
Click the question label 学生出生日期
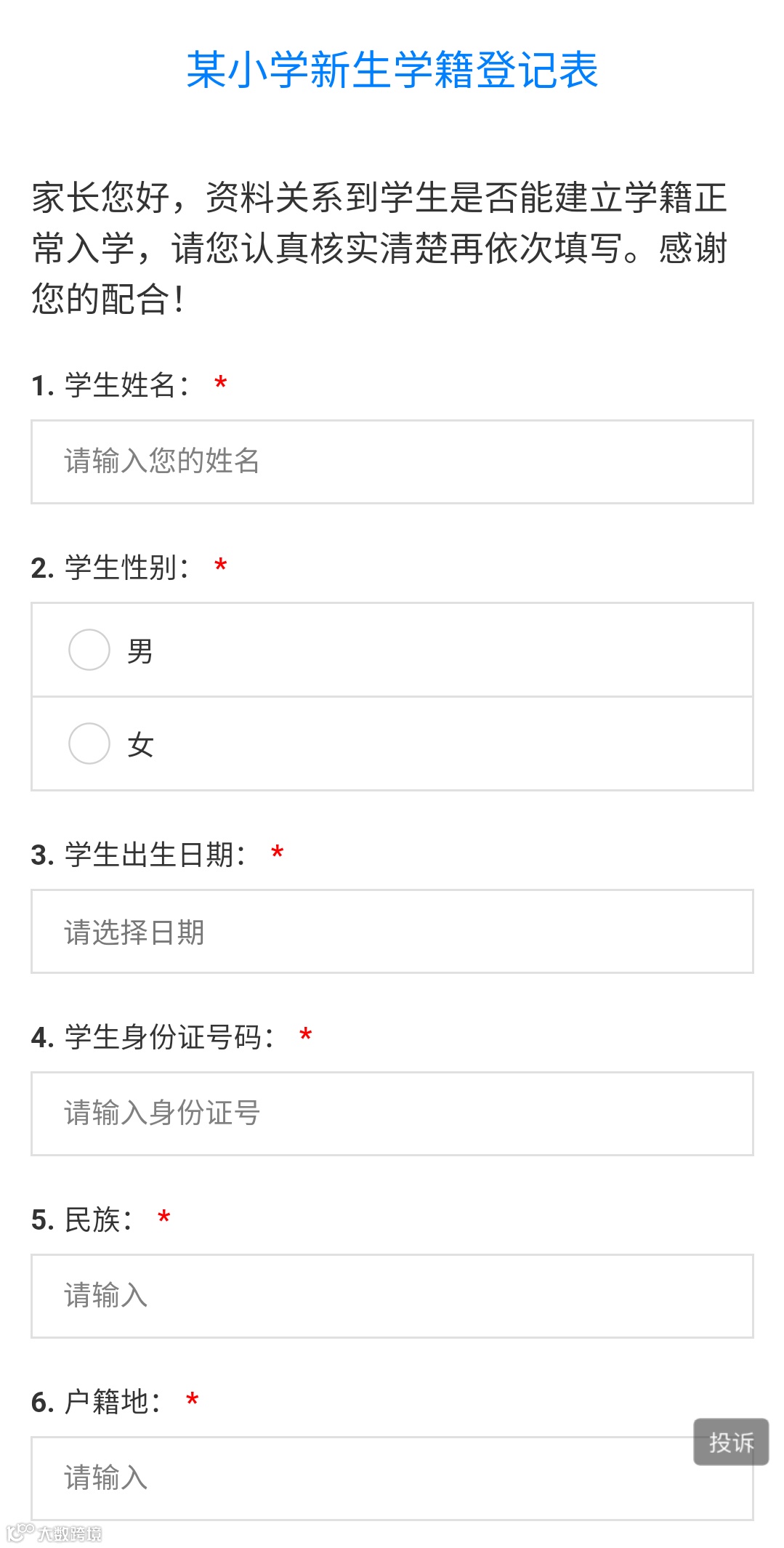(148, 855)
